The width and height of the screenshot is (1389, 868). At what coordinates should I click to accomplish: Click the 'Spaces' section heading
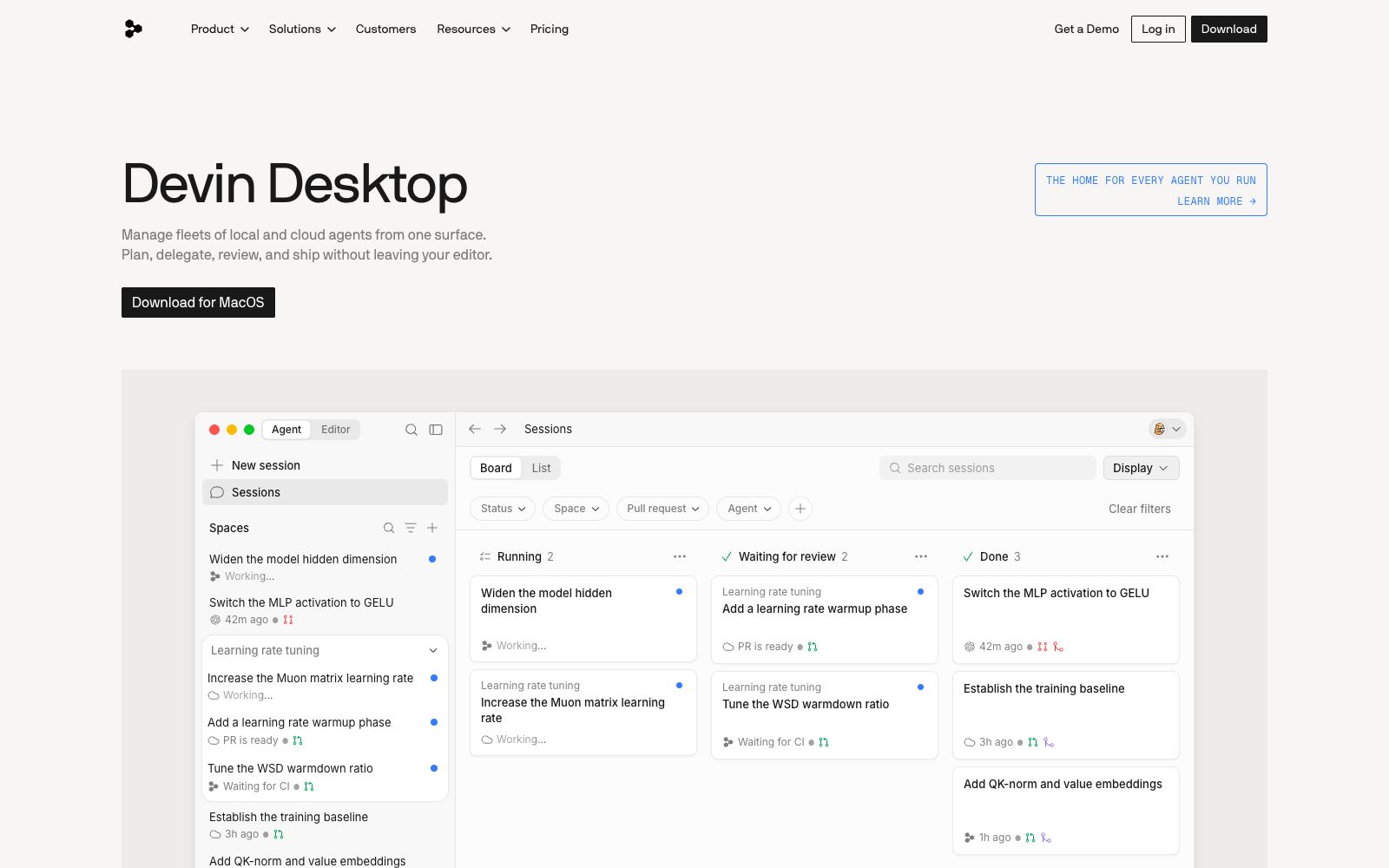point(229,528)
